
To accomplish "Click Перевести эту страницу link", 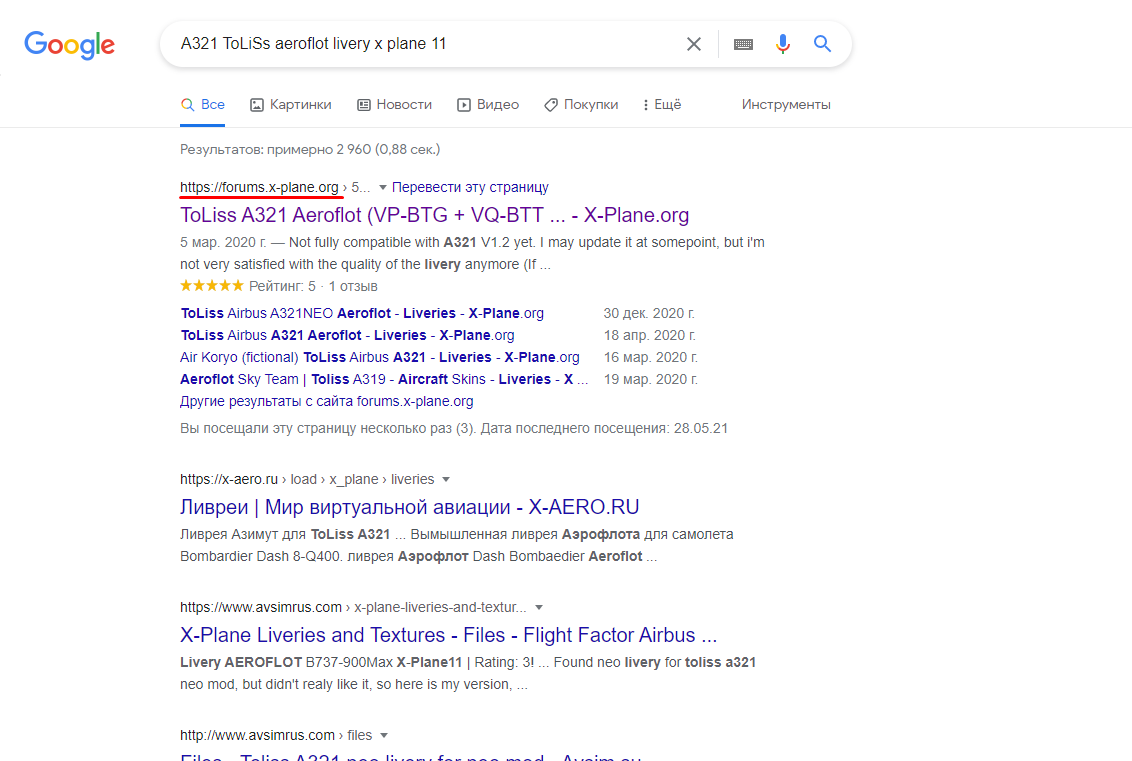I will (x=470, y=187).
